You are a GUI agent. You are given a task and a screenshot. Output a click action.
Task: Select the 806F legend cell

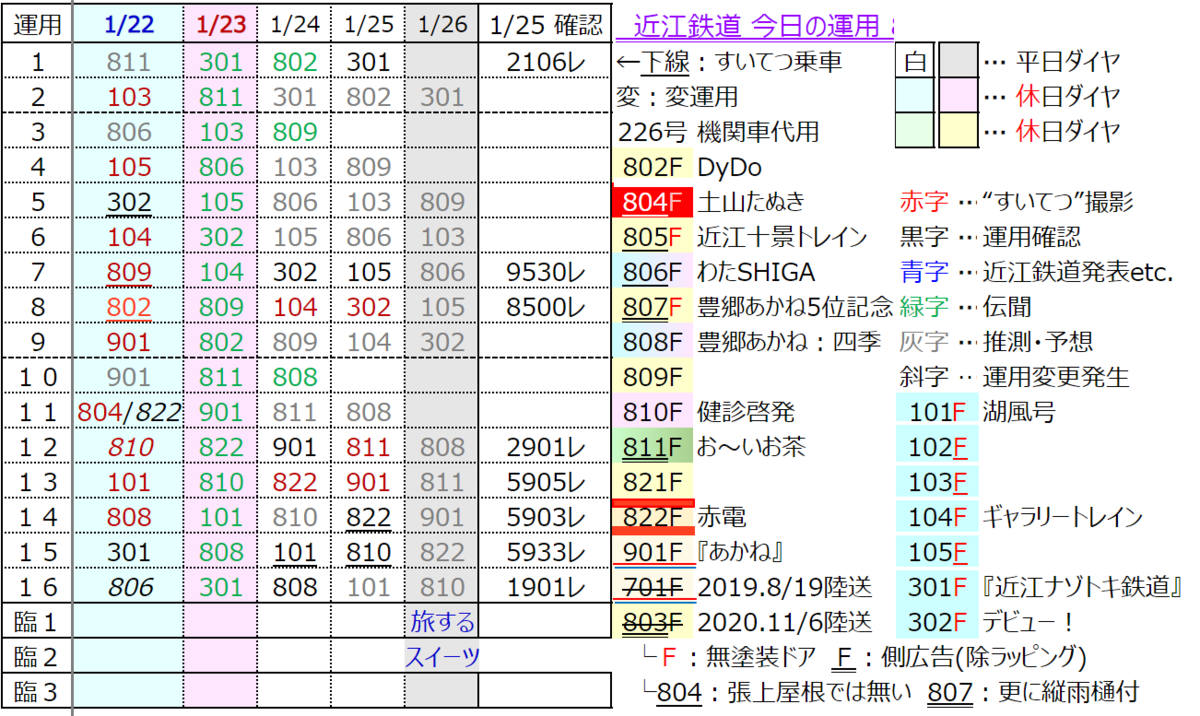652,272
